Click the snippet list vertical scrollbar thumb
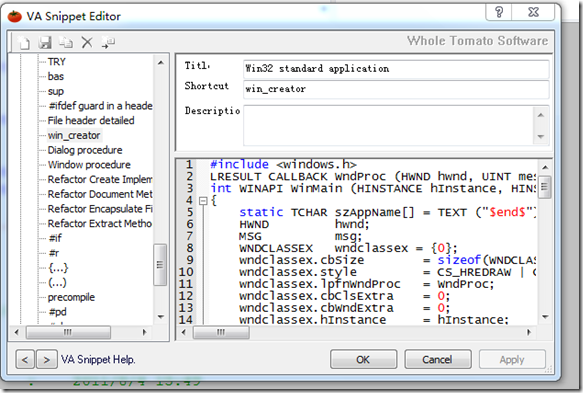The height and width of the screenshot is (393, 583). 160,264
